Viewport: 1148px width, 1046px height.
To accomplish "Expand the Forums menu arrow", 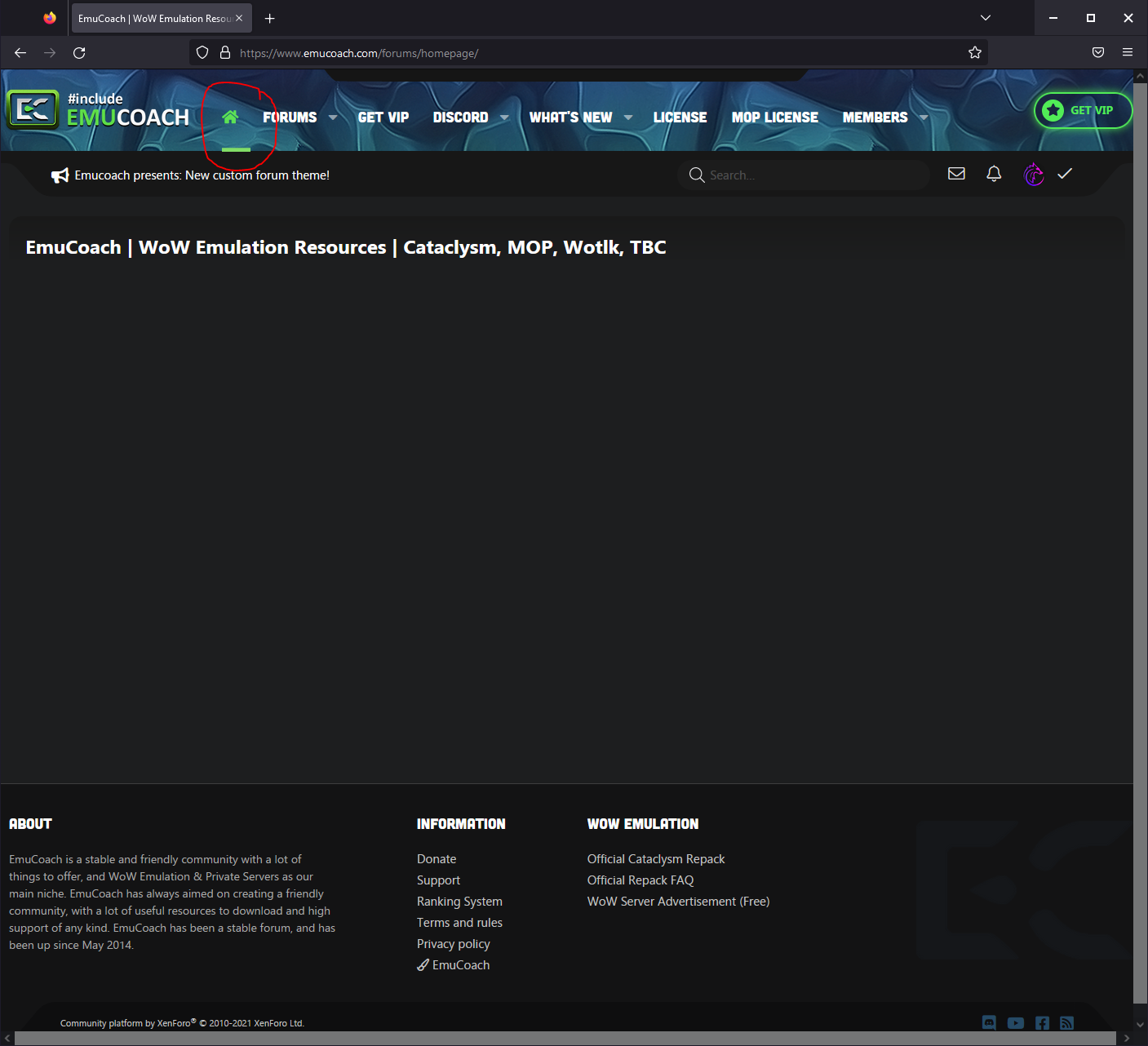I will click(x=333, y=117).
